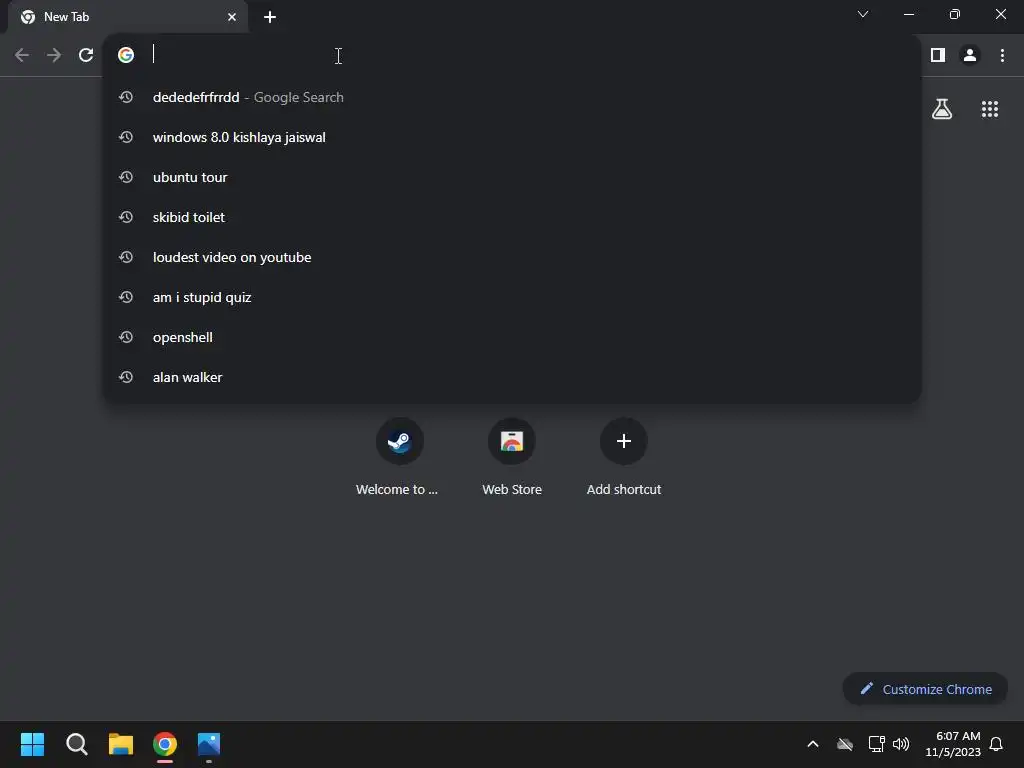The image size is (1024, 768).
Task: Open the Windows Start menu
Action: (x=32, y=744)
